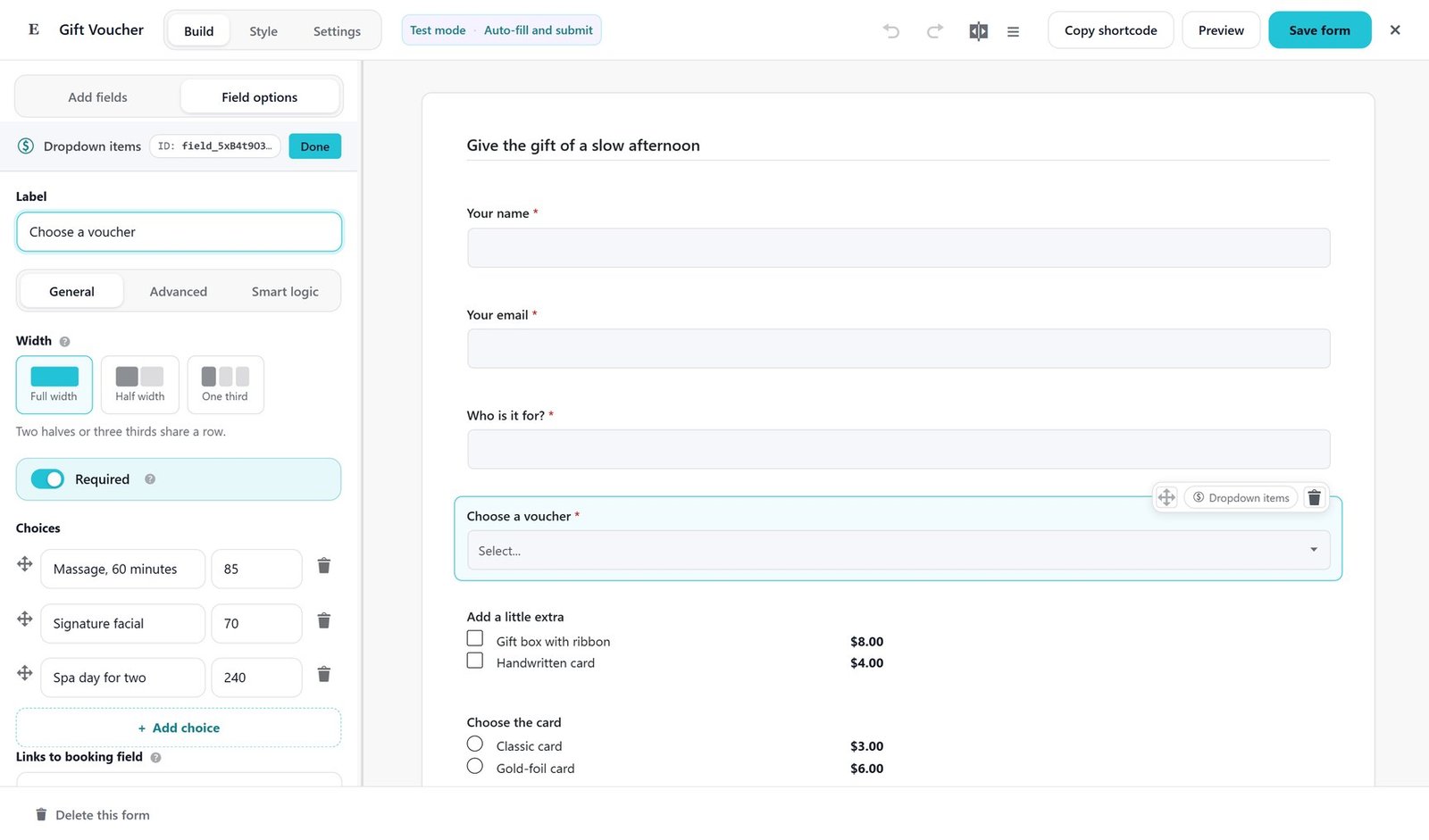Click Copy shortcode button
1429x840 pixels.
pos(1111,30)
